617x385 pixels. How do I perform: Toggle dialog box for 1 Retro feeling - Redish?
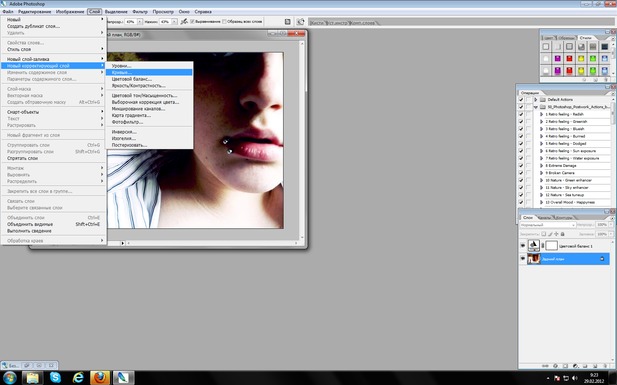tap(529, 114)
